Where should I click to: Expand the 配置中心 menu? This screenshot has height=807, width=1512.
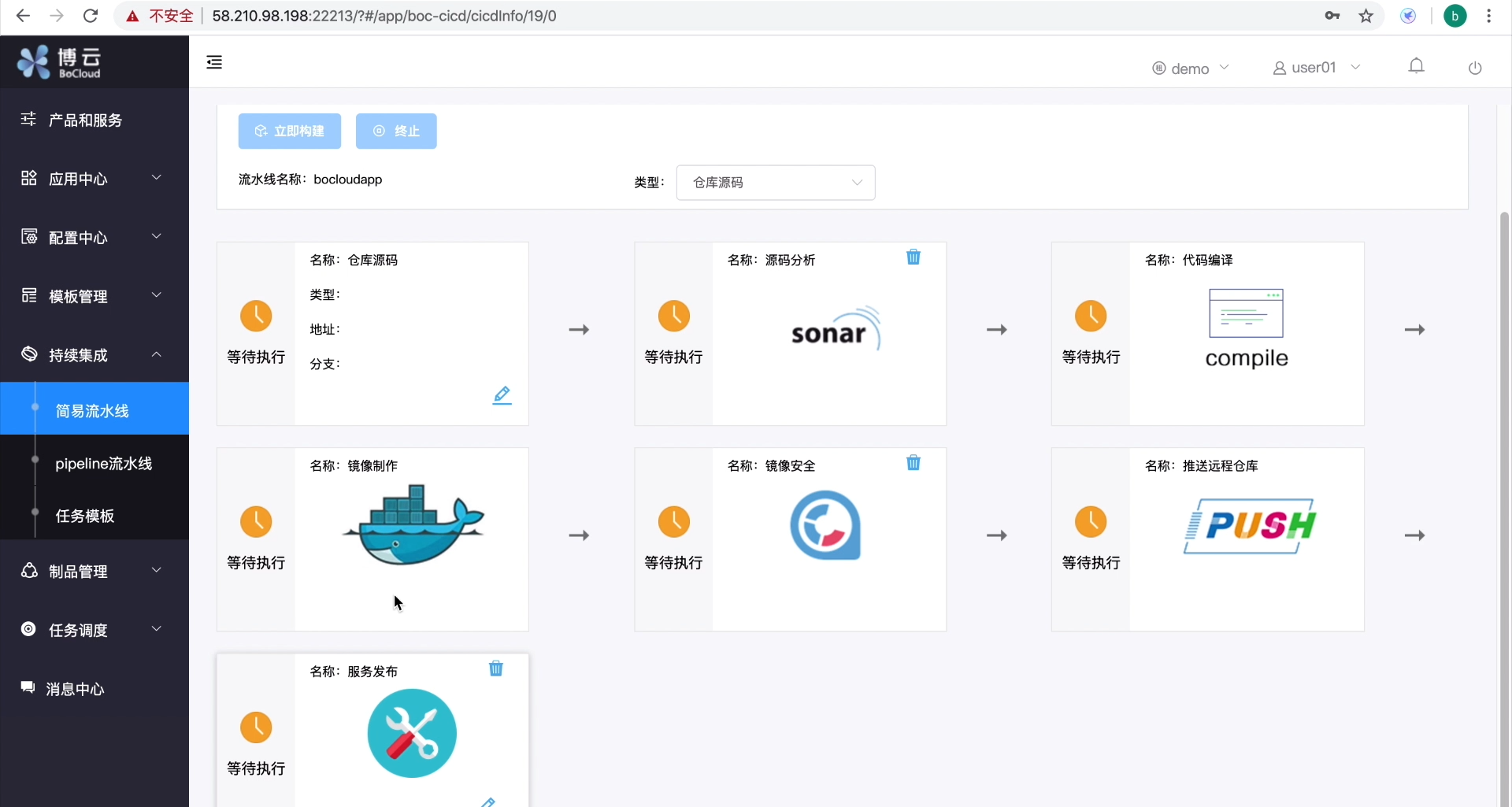[x=94, y=237]
